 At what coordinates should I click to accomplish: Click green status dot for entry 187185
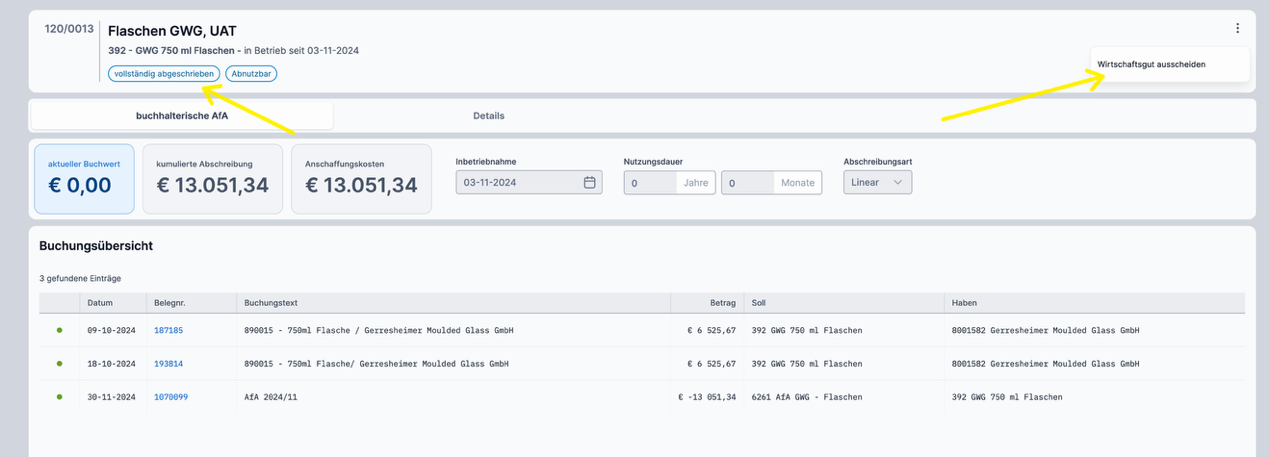point(59,330)
